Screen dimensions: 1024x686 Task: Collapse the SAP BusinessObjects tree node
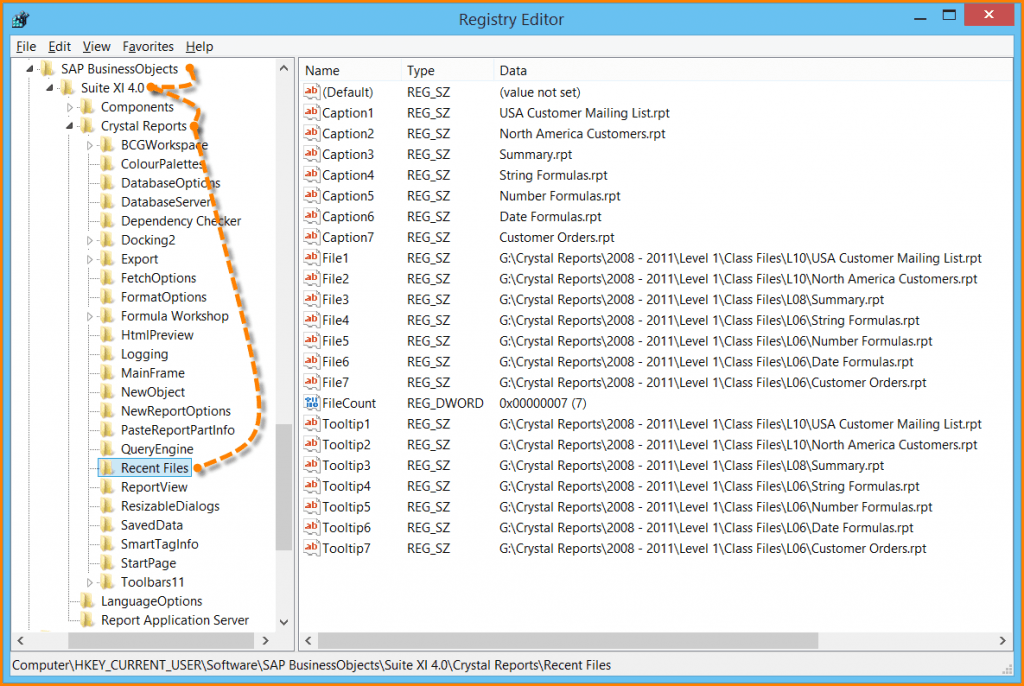[29, 69]
